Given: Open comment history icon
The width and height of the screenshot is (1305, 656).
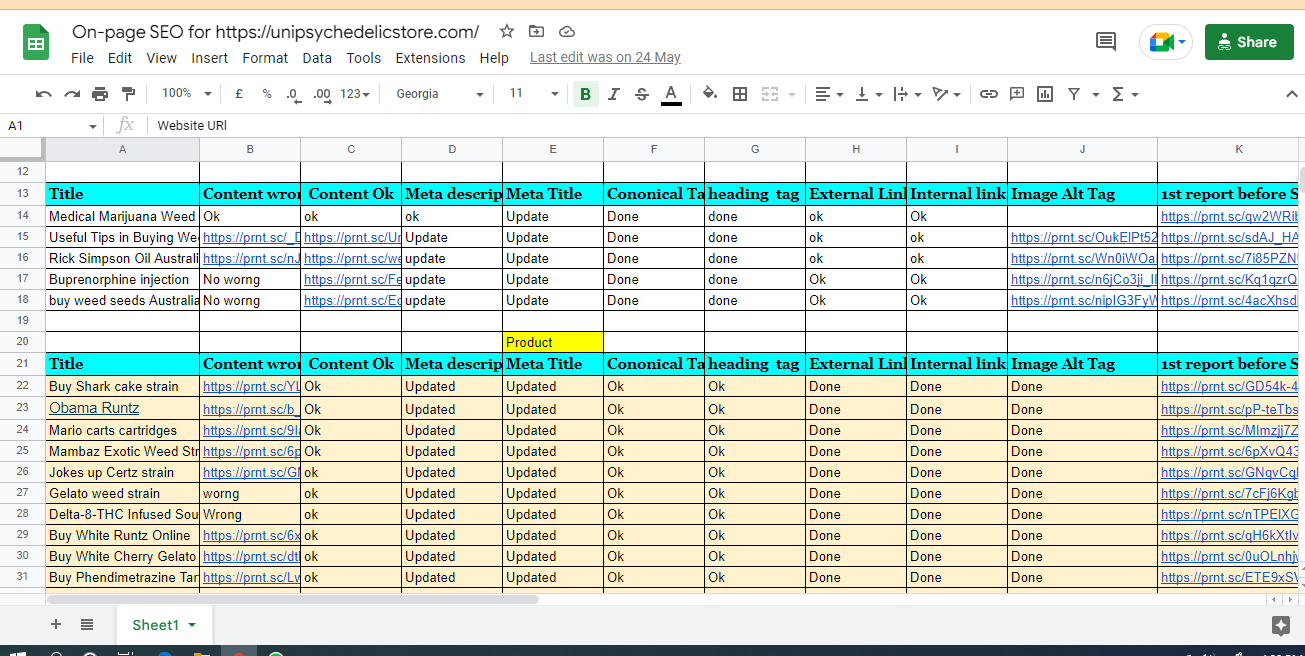Looking at the screenshot, I should tap(1106, 42).
